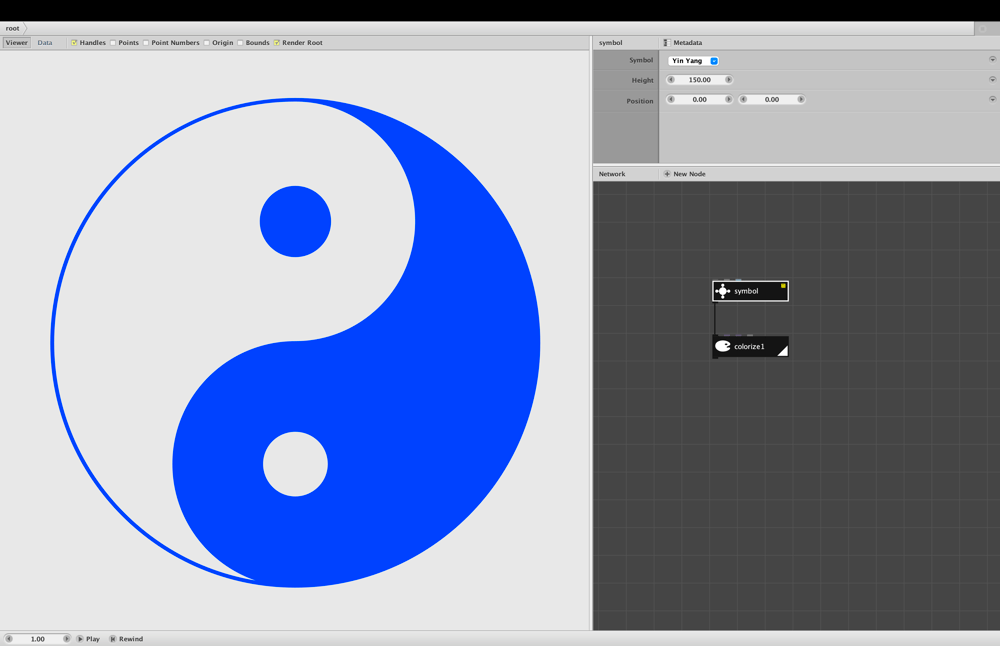This screenshot has width=1000, height=646.
Task: Open the Height row options arrow
Action: (x=992, y=80)
